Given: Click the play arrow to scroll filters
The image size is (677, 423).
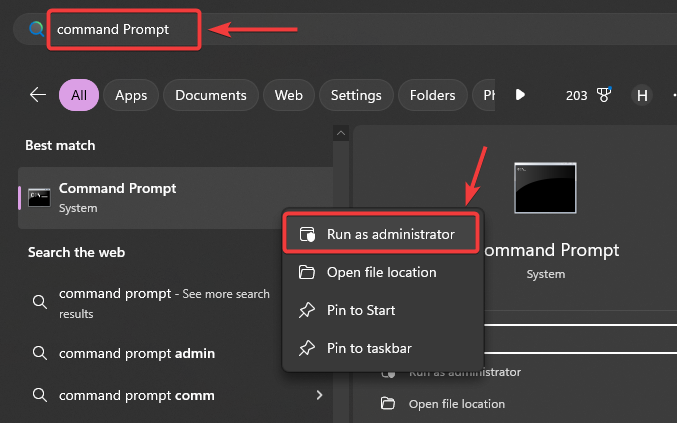Looking at the screenshot, I should [x=520, y=95].
